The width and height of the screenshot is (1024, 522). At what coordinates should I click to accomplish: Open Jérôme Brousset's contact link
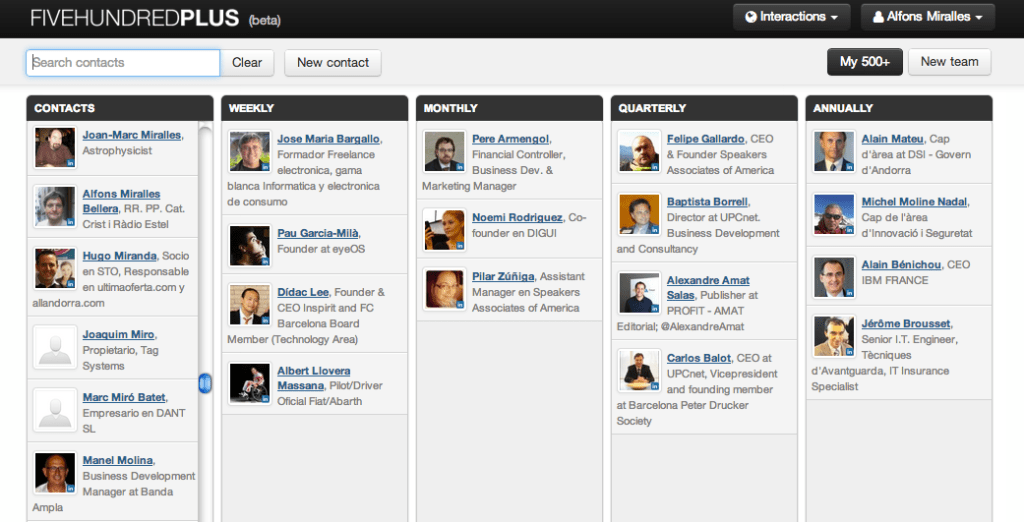tap(906, 324)
